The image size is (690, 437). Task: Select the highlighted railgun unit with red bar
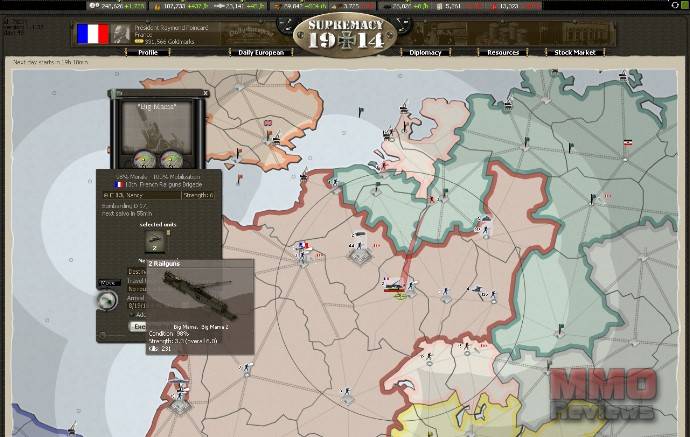coord(394,286)
